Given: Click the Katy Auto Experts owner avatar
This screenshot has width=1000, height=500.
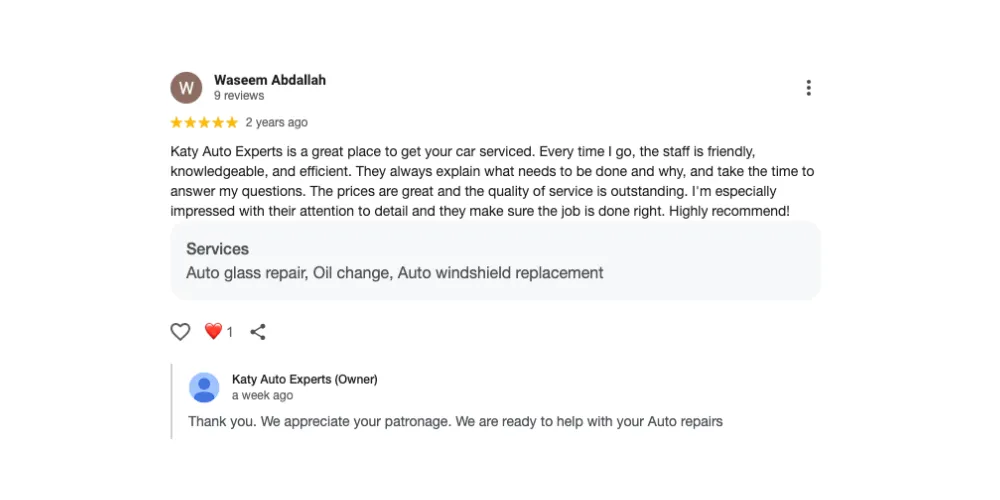Looking at the screenshot, I should click(204, 387).
